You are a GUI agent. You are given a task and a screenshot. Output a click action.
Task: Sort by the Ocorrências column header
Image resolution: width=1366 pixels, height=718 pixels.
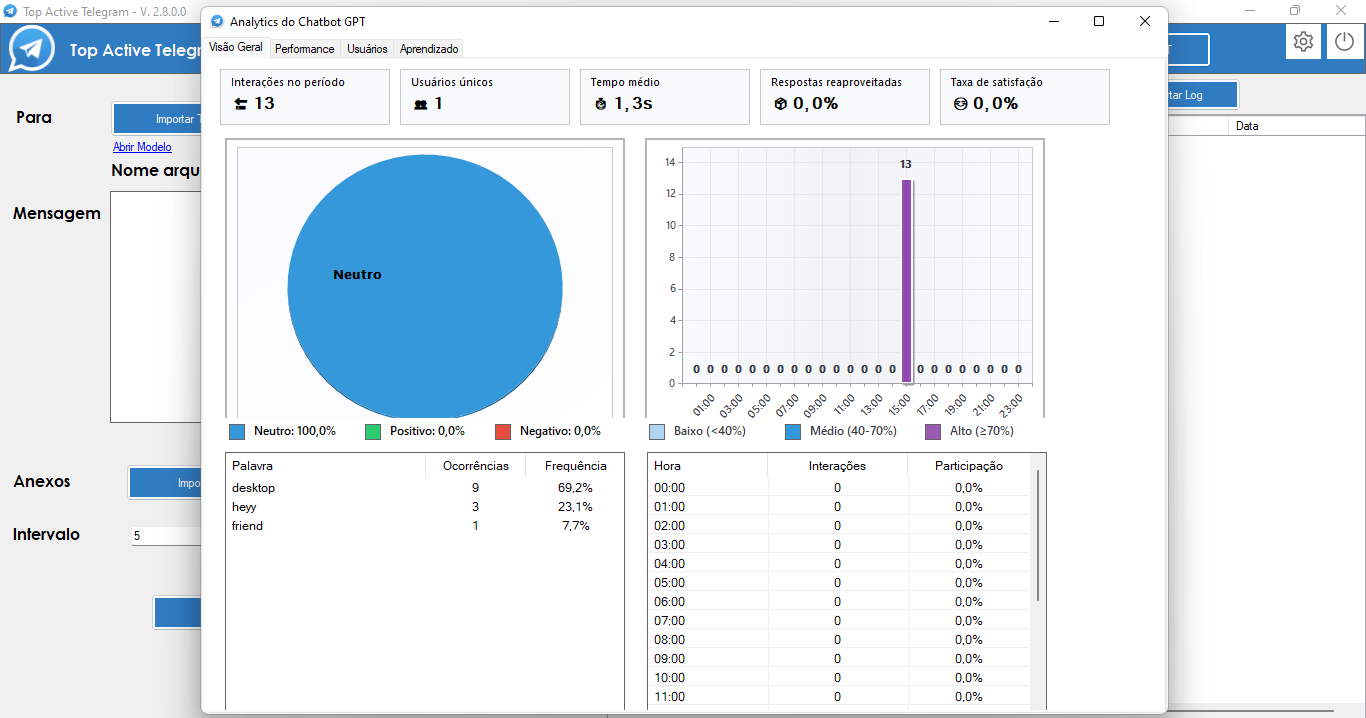[475, 466]
